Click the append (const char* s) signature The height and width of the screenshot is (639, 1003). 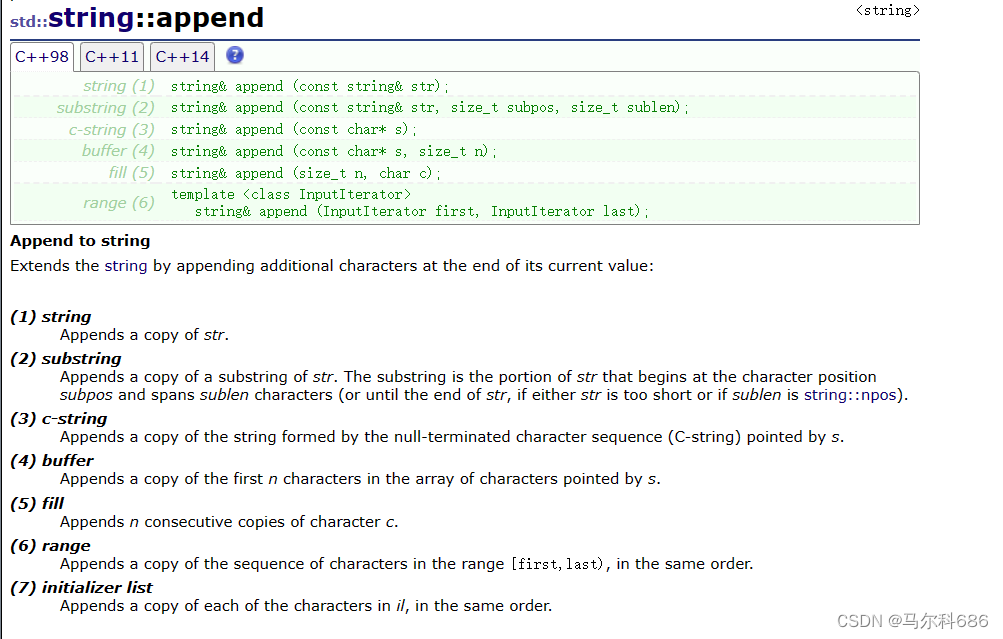pyautogui.click(x=294, y=130)
